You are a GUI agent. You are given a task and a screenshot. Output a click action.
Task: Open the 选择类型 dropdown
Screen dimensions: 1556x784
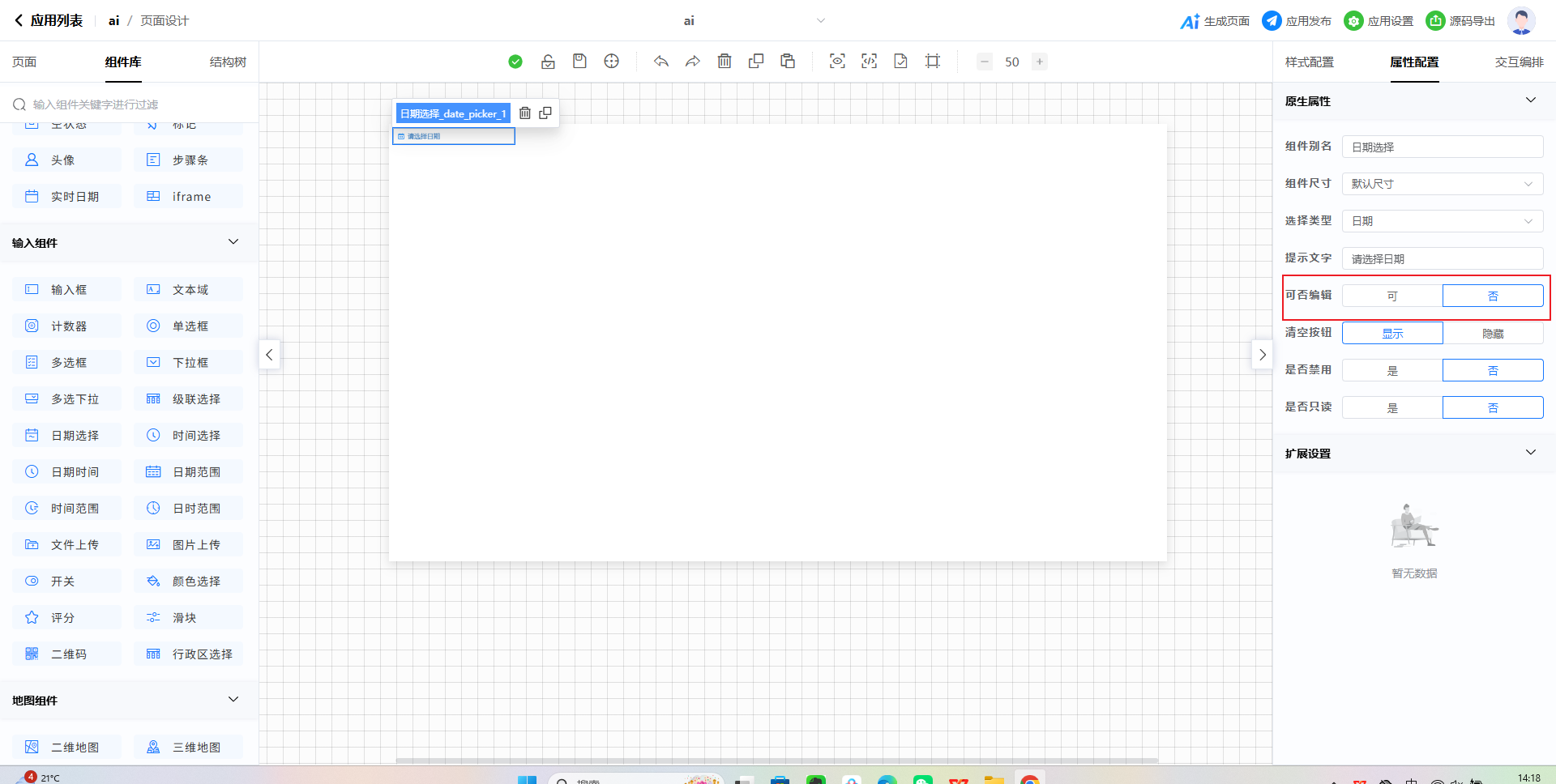[1443, 221]
